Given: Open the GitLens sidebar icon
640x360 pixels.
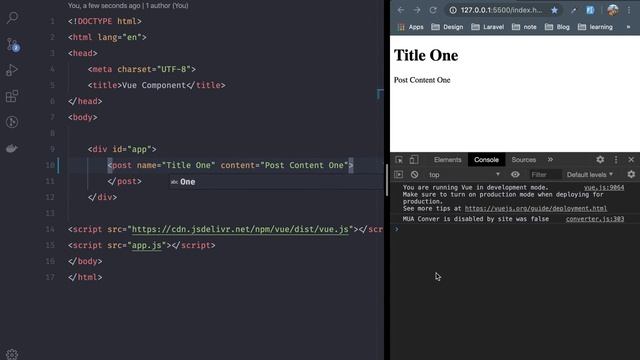Looking at the screenshot, I should pyautogui.click(x=12, y=122).
